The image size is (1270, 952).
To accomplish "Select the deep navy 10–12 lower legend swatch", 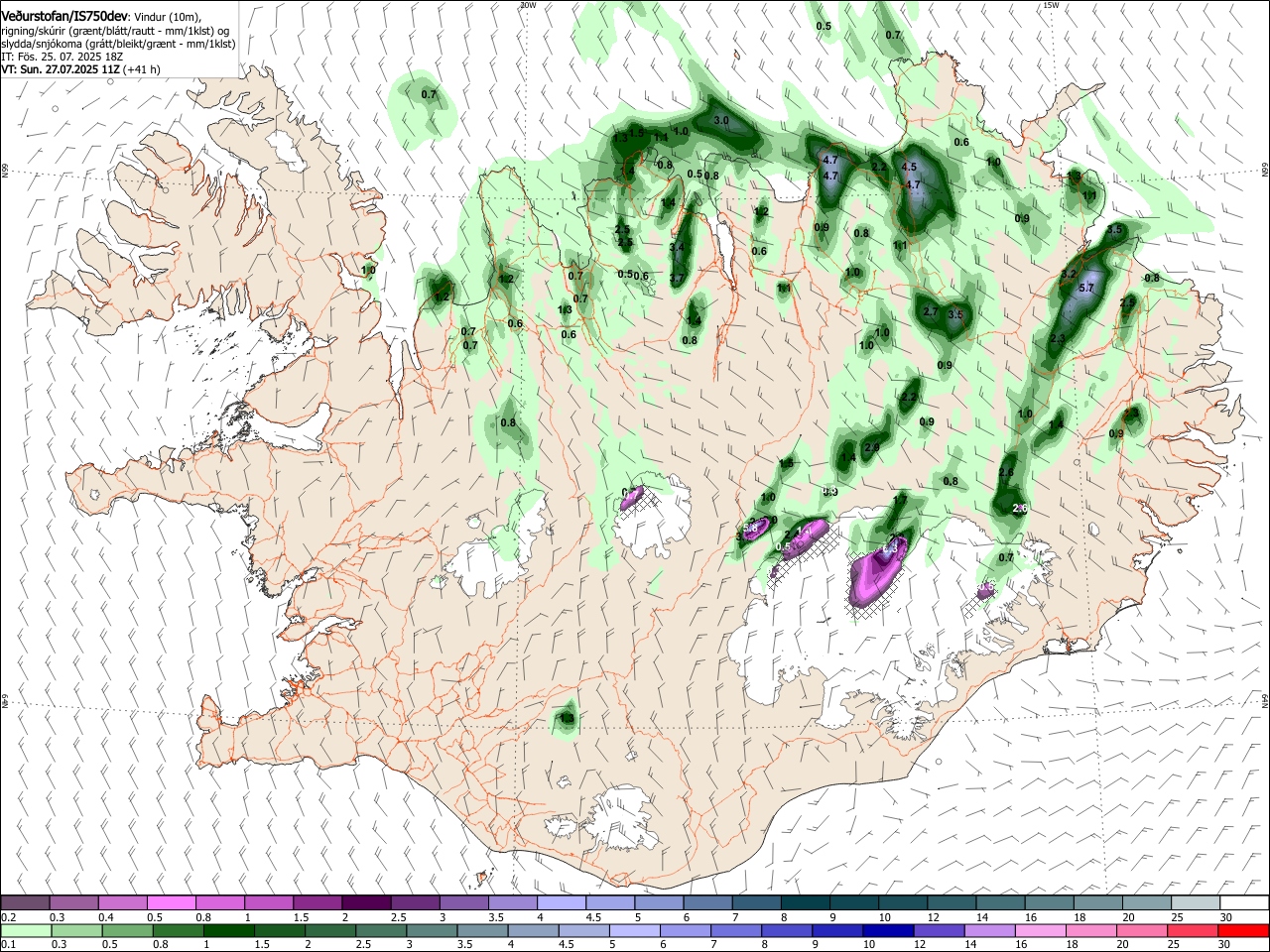I will tap(888, 931).
